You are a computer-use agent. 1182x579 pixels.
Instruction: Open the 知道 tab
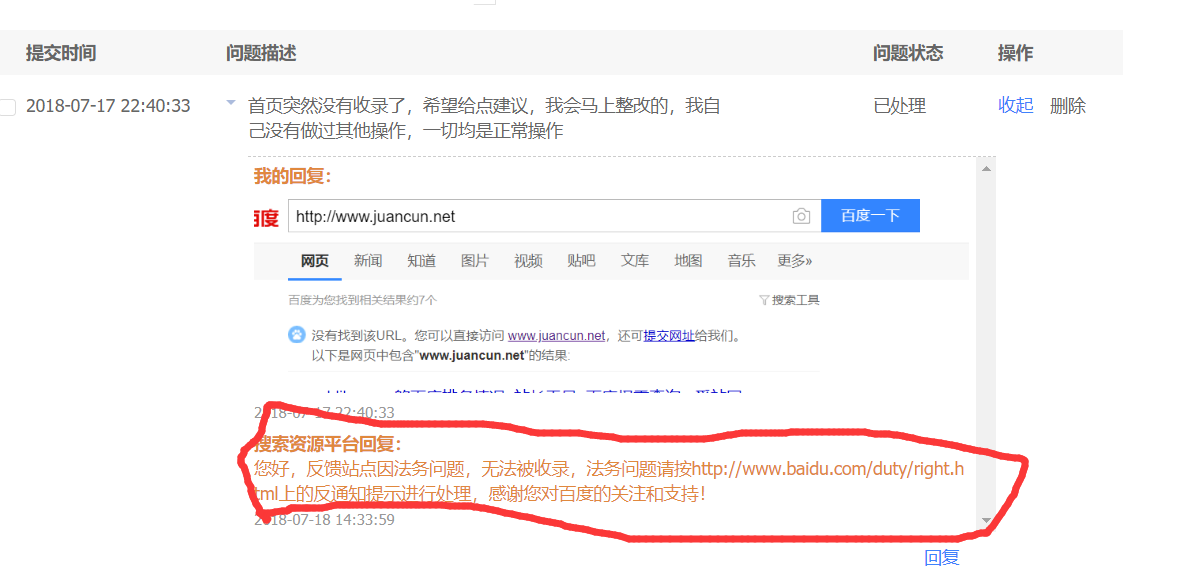[x=421, y=261]
